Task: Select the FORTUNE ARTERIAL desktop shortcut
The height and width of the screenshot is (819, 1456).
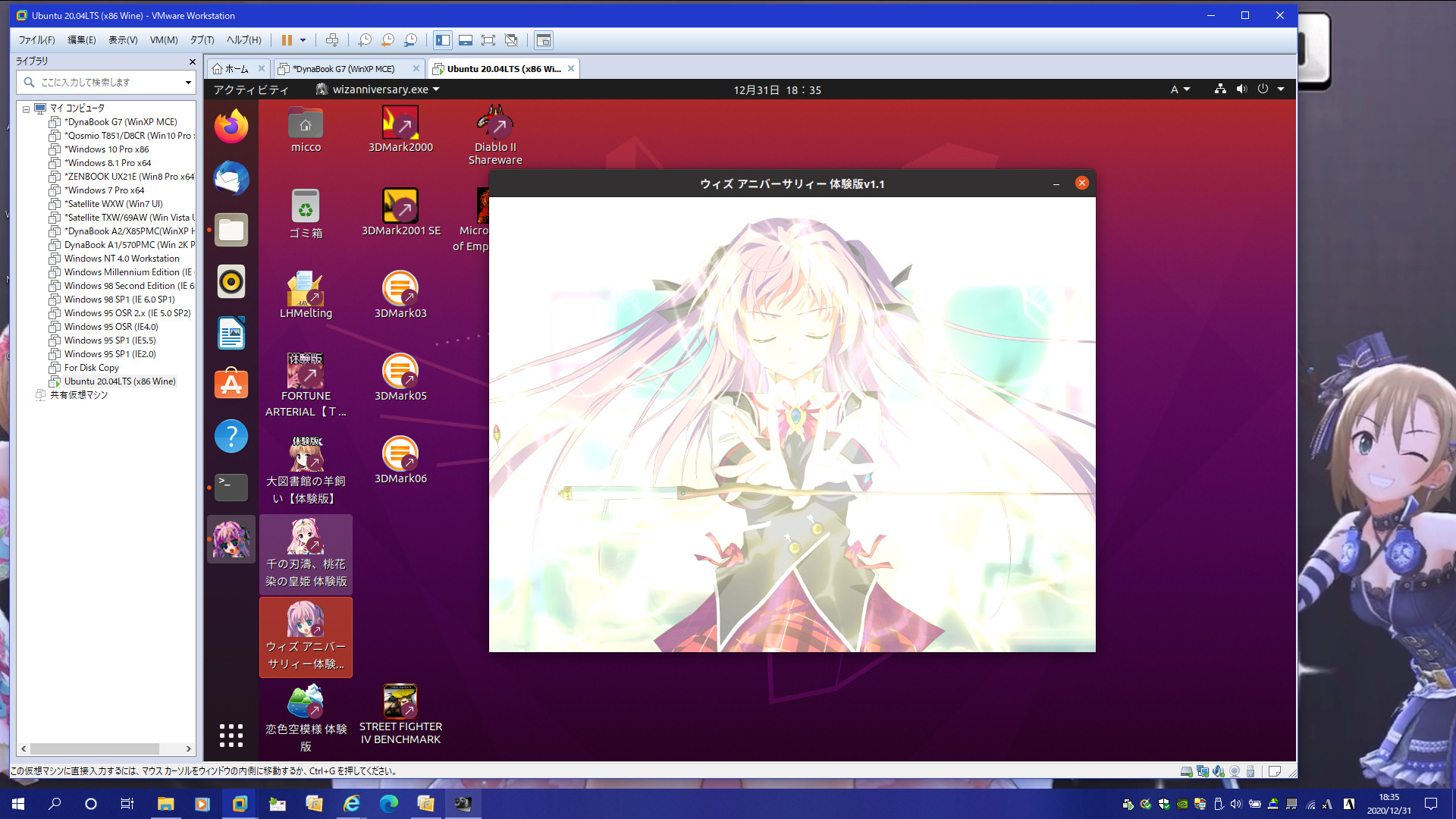Action: click(306, 385)
